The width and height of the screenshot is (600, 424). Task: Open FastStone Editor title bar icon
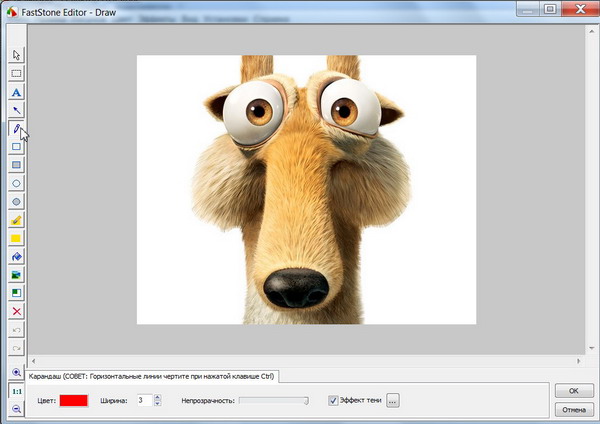pos(12,12)
